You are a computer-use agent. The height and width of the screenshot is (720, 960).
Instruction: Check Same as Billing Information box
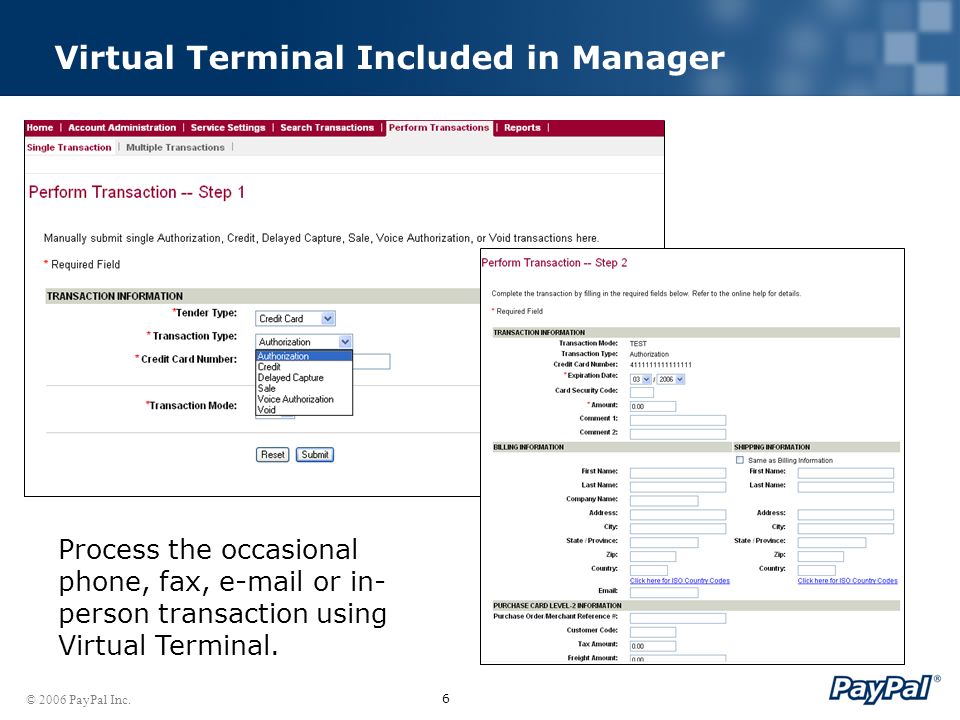(740, 460)
